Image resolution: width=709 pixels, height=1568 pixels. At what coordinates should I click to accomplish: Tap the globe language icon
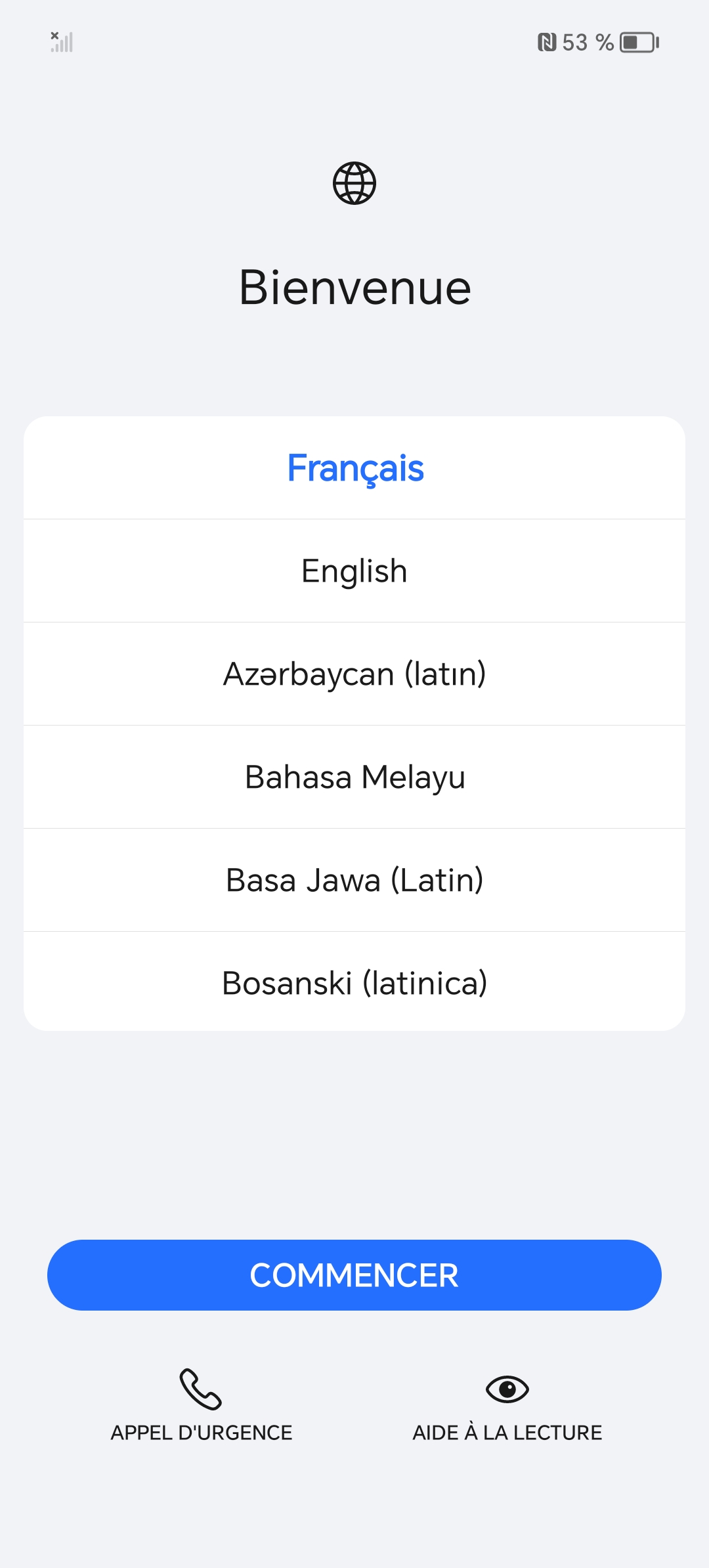click(354, 183)
